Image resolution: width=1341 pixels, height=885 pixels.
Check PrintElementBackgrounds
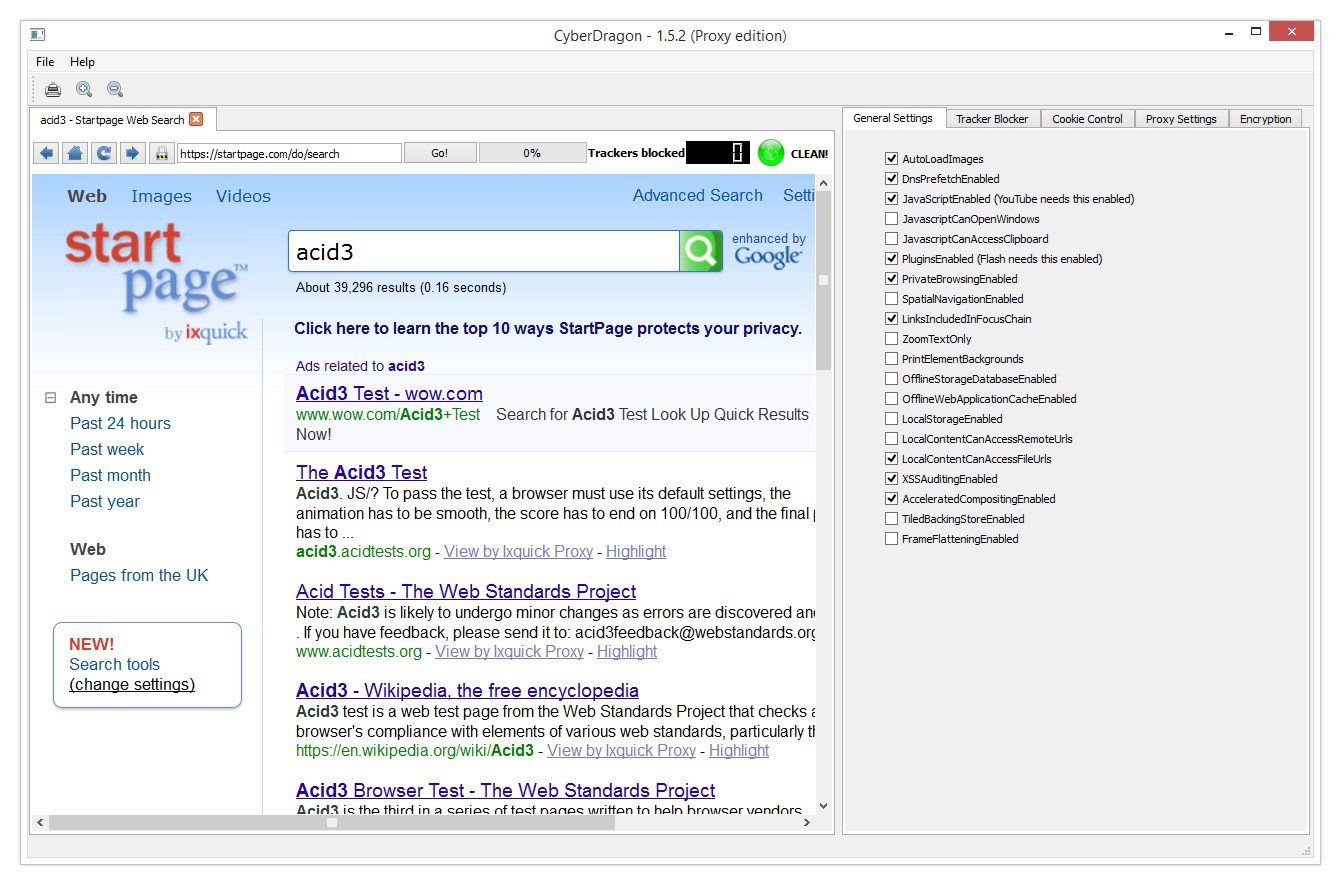click(x=891, y=359)
